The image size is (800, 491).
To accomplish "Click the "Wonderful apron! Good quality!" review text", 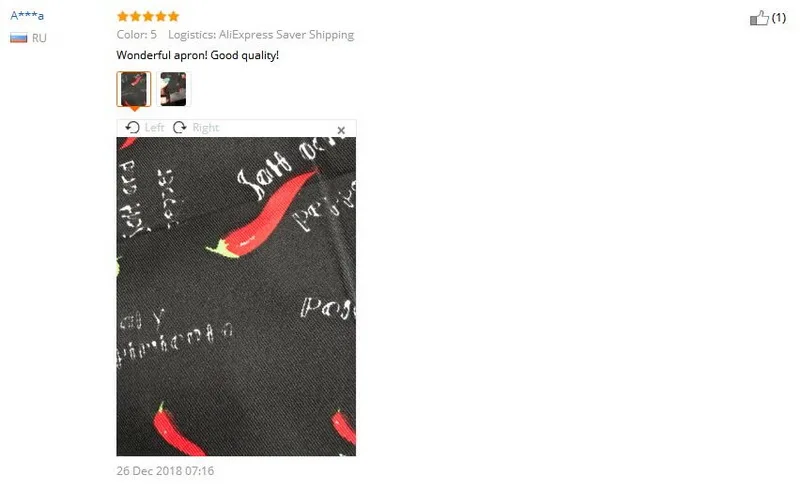I will (x=198, y=55).
